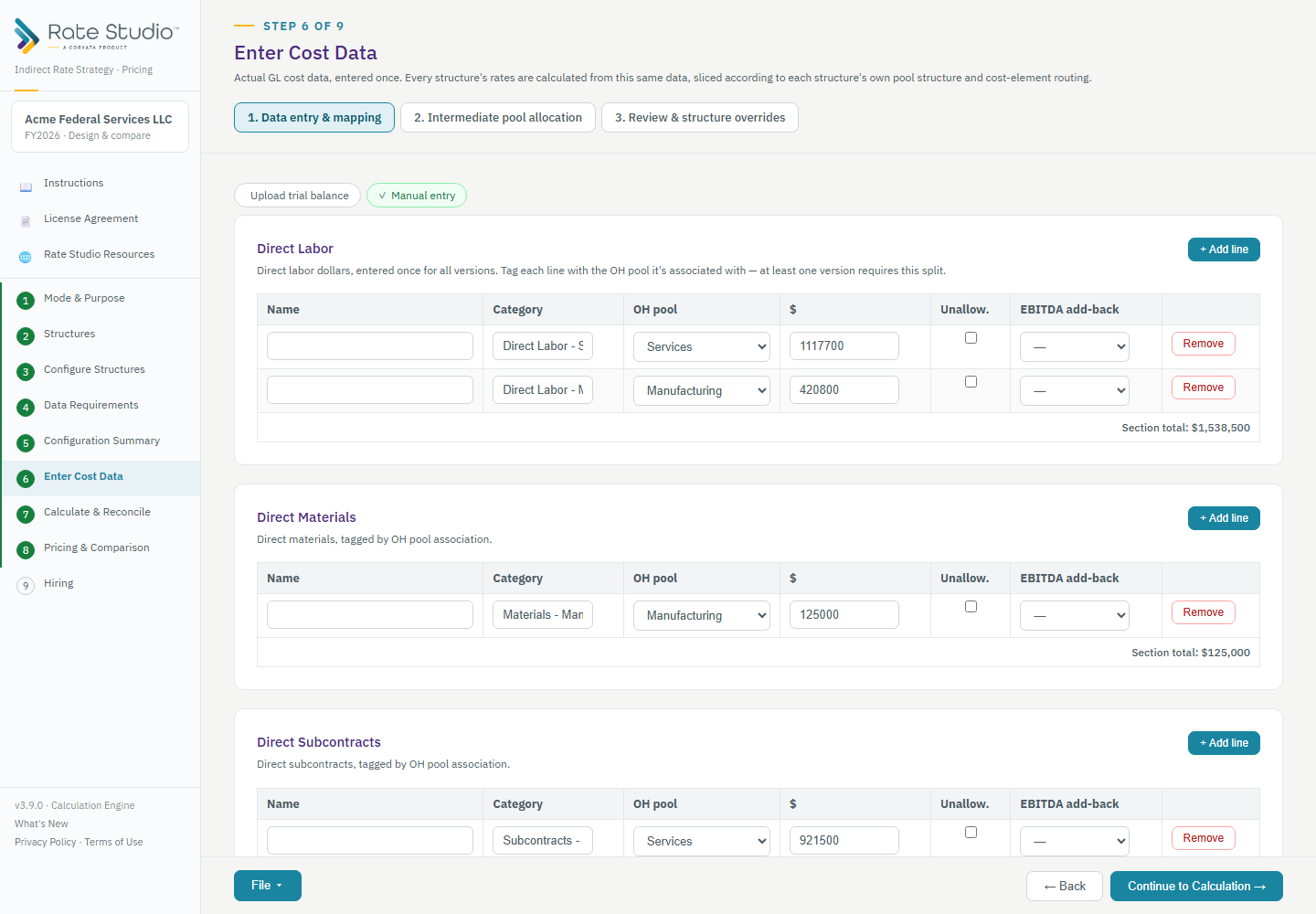Screen dimensions: 1316x914
Task: Open OH pool dropdown for 1117700 labor line
Action: click(702, 346)
